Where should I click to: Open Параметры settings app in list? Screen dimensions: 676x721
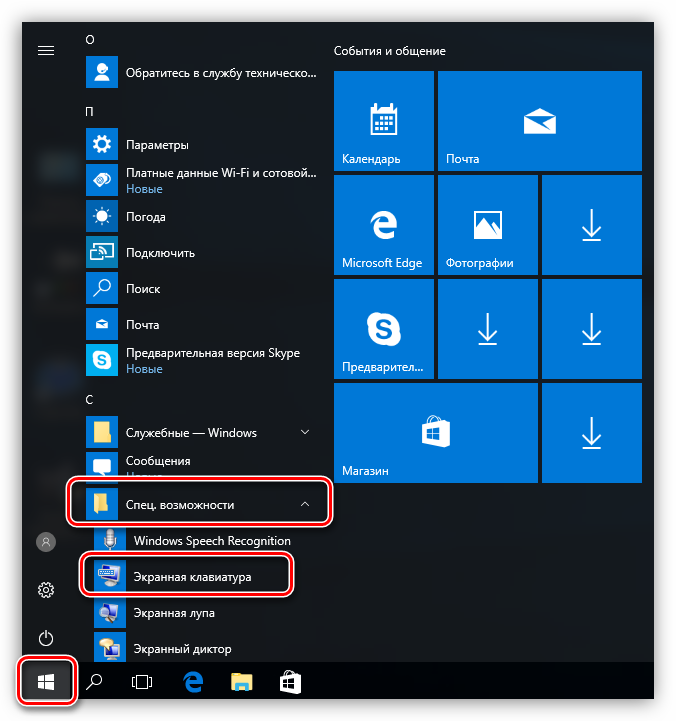201,144
